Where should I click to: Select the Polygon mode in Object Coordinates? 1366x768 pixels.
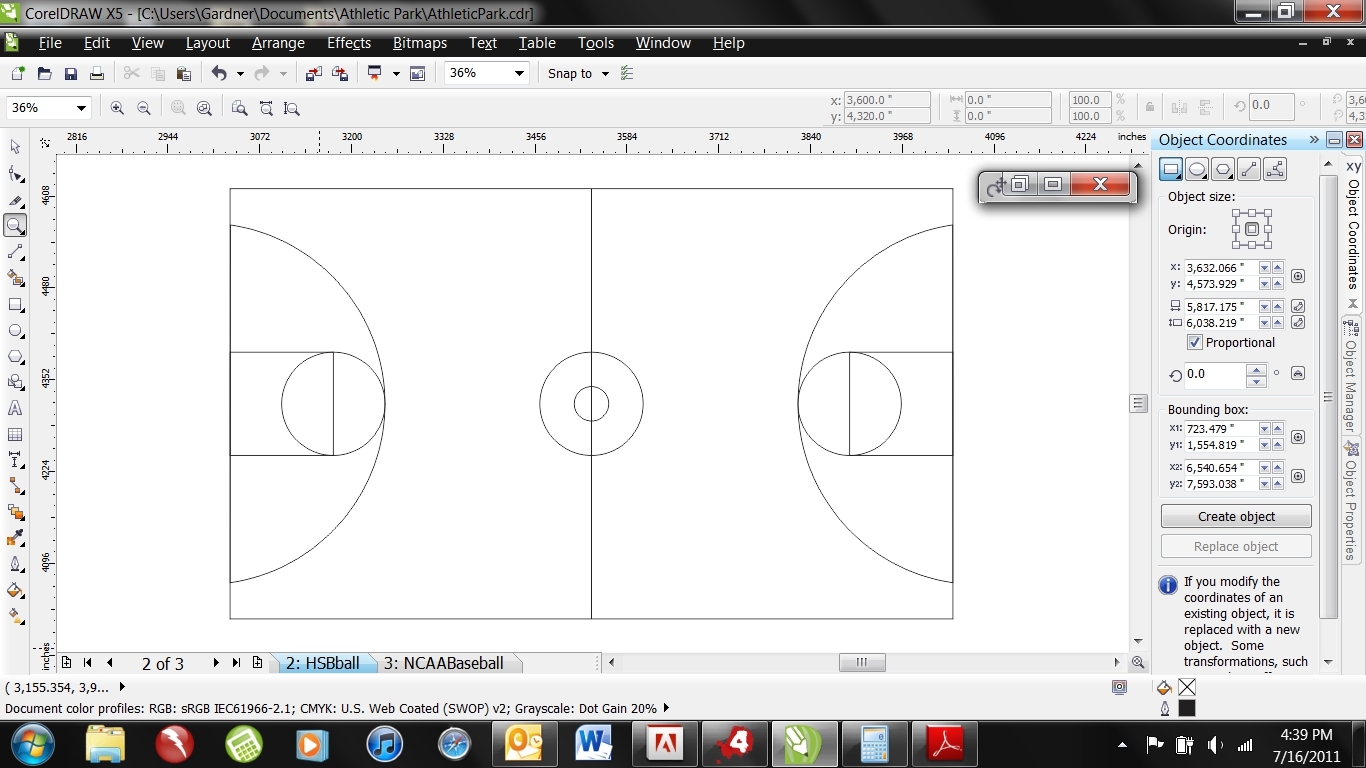1222,169
